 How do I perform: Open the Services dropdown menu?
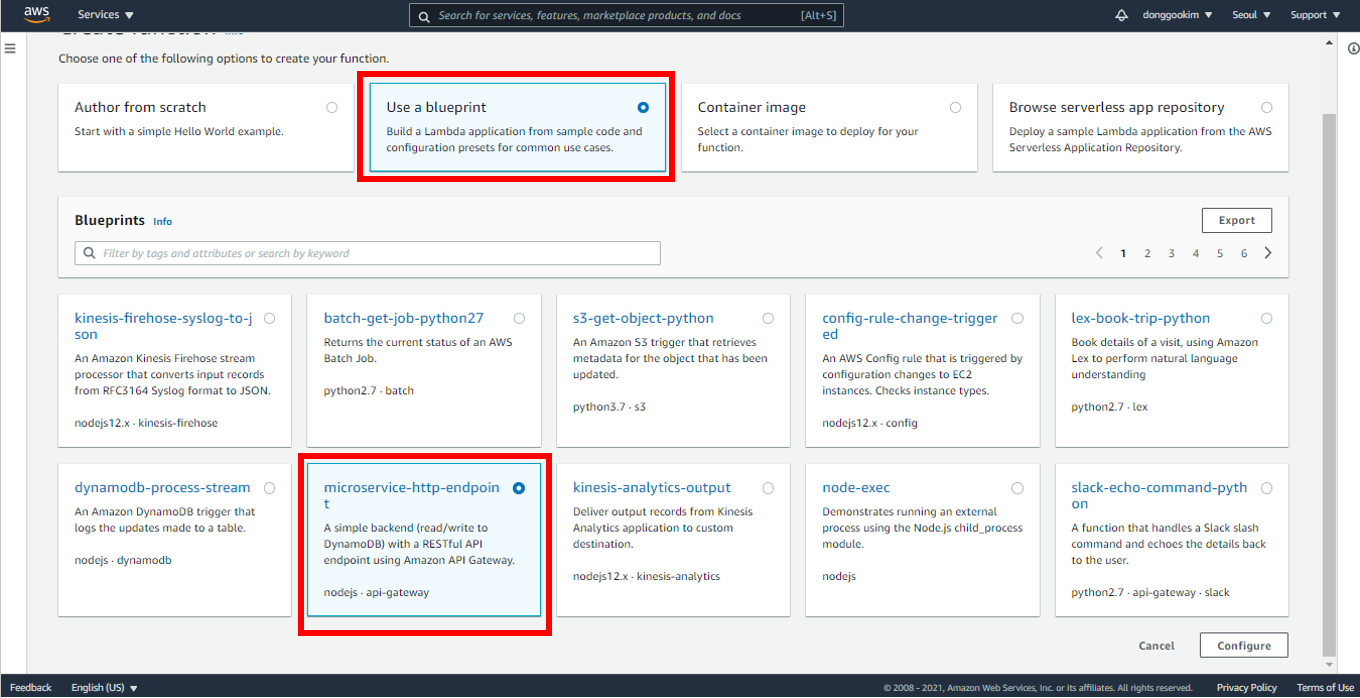coord(106,15)
